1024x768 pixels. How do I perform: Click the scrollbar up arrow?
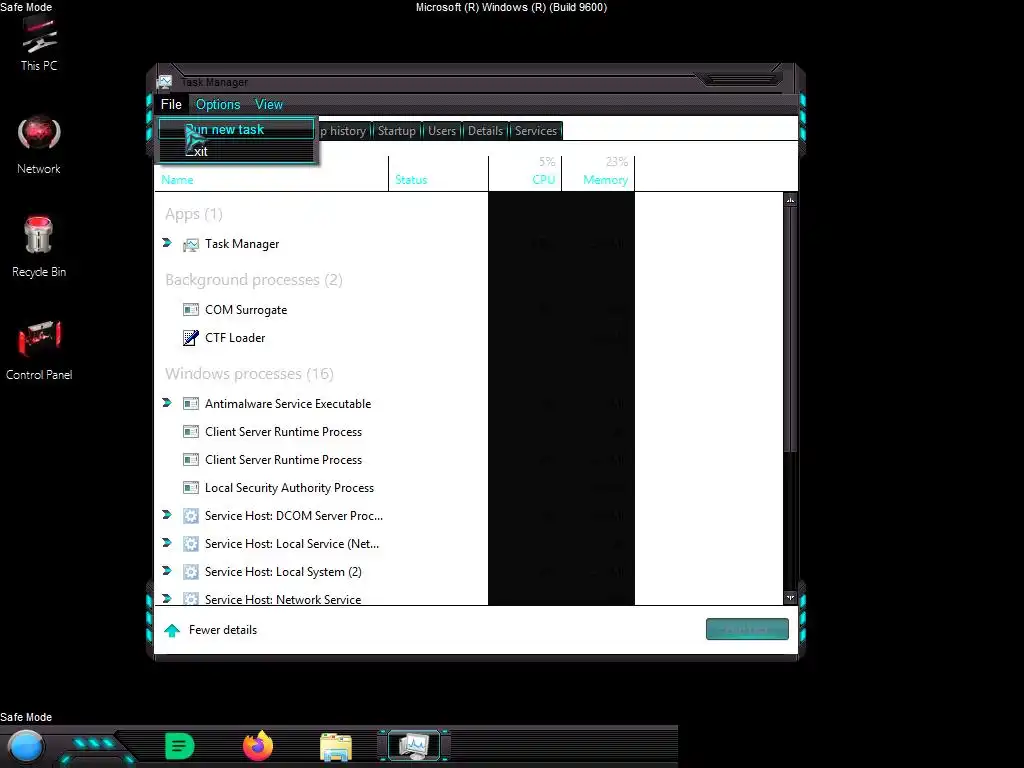pos(790,200)
